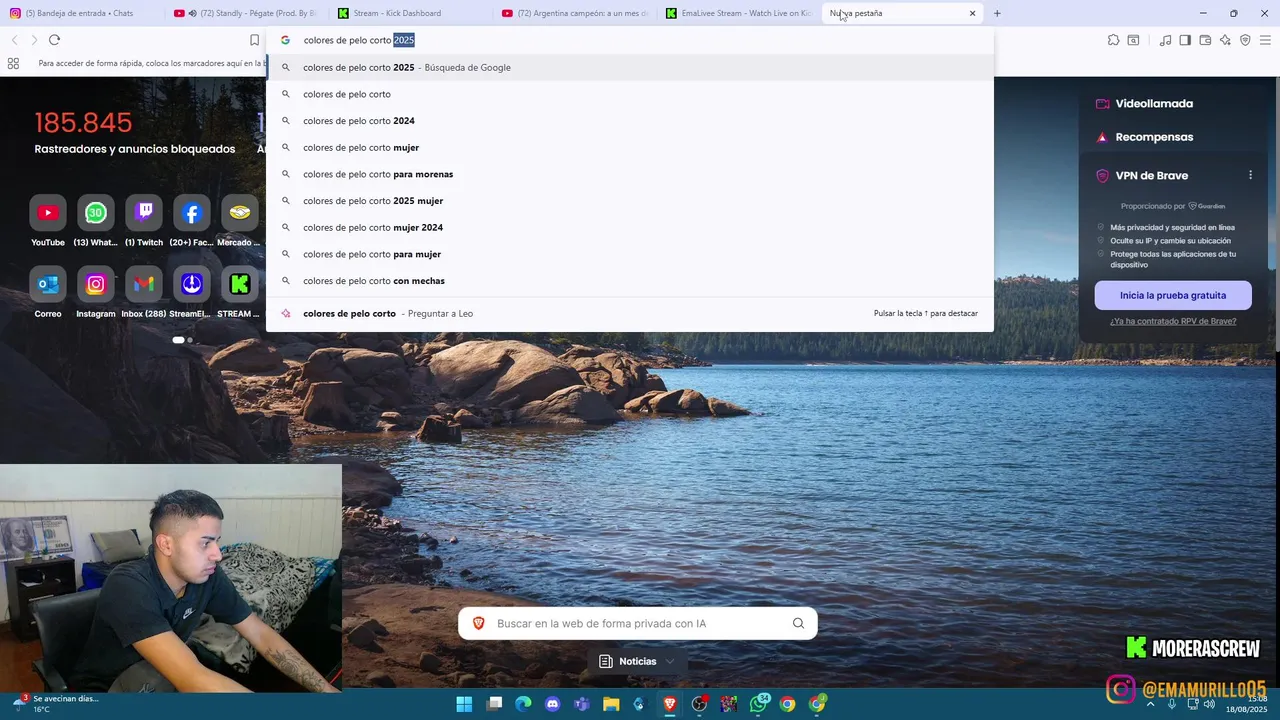Open the Gmail Inbox (288) shortcut
1280x720 pixels.
[x=144, y=285]
